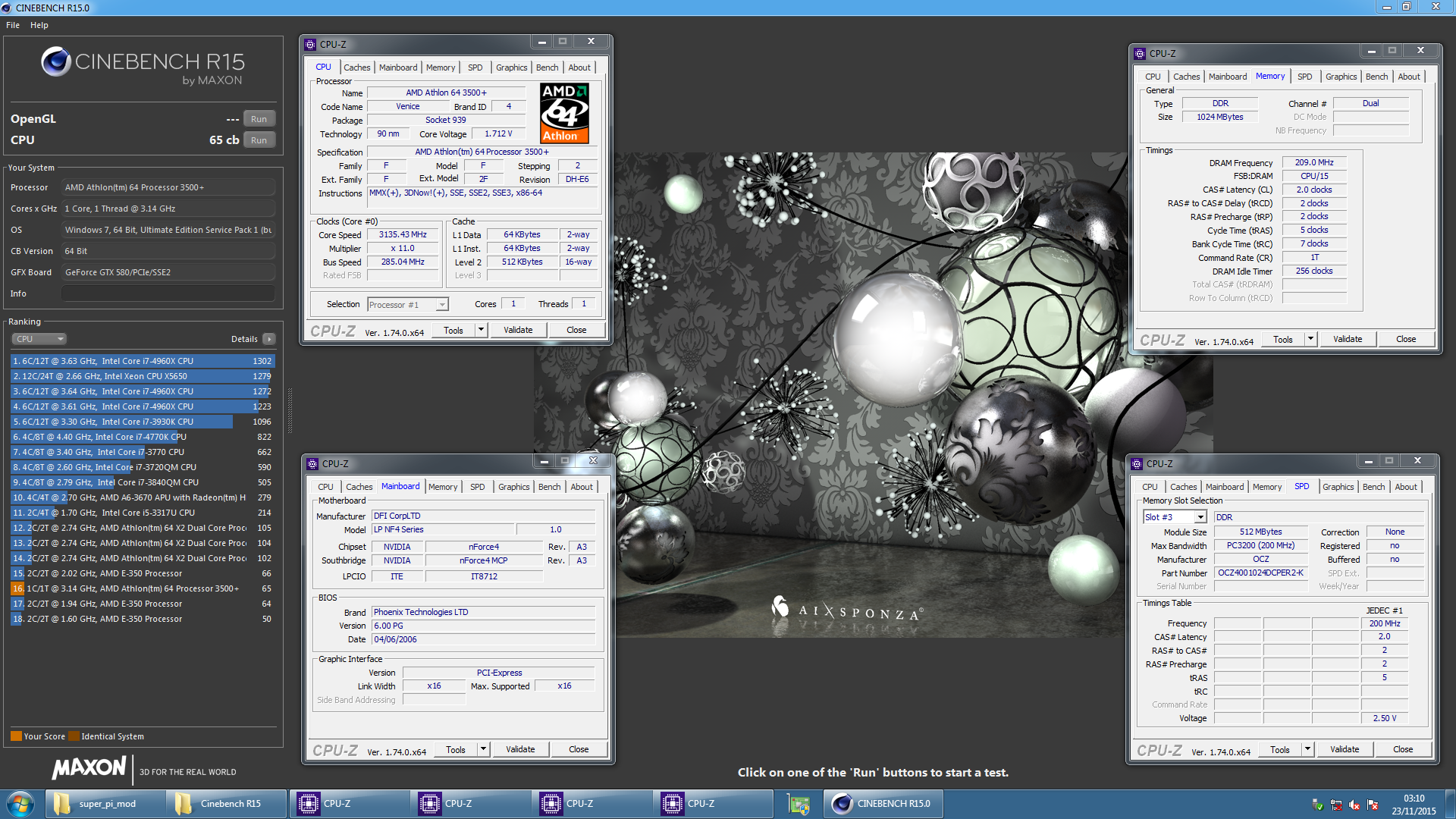Click the taskbar icon left of CINEBENCH R15.0
The width and height of the screenshot is (1456, 819).
pyautogui.click(x=799, y=804)
